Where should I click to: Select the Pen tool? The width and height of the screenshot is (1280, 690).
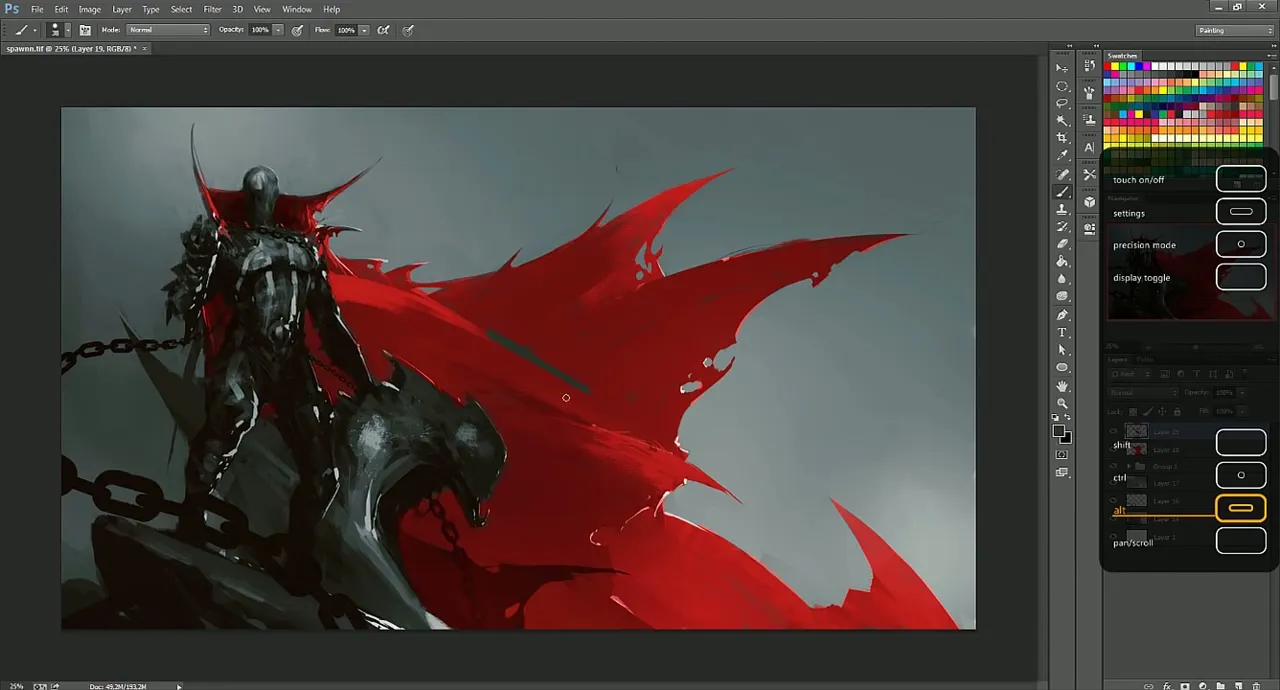pyautogui.click(x=1062, y=315)
